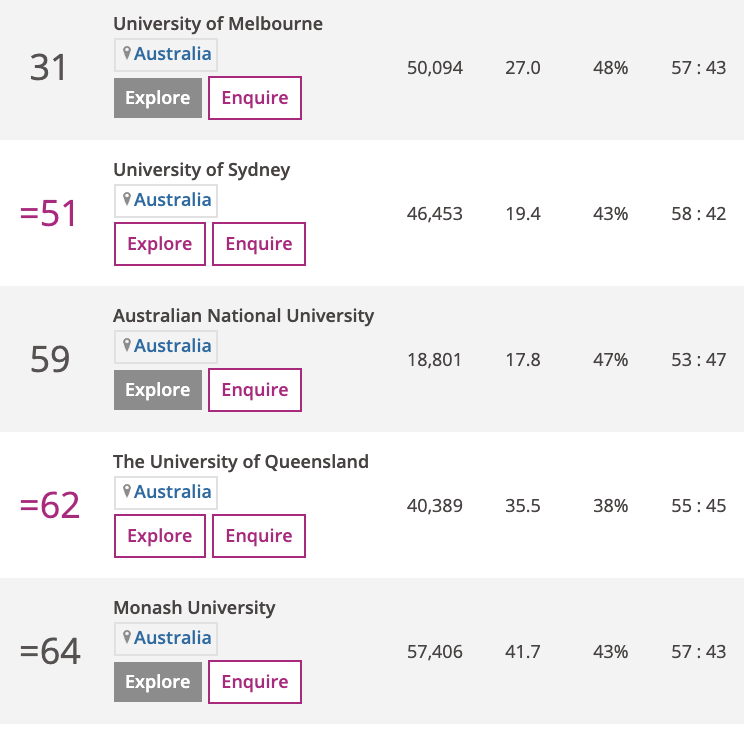Explore University of Melbourne
This screenshot has width=744, height=734.
click(158, 98)
